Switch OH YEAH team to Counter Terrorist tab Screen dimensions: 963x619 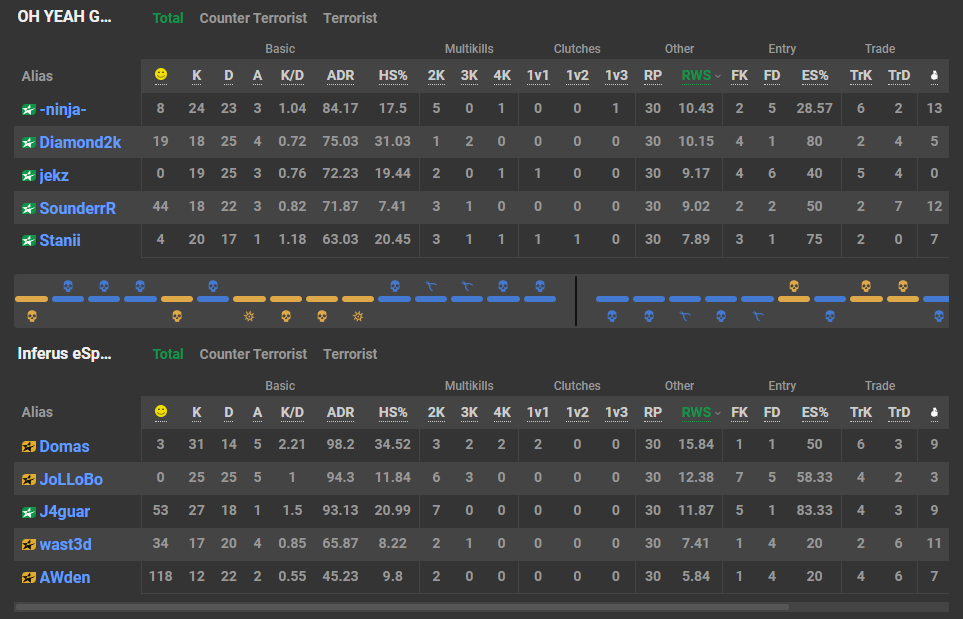click(x=253, y=18)
